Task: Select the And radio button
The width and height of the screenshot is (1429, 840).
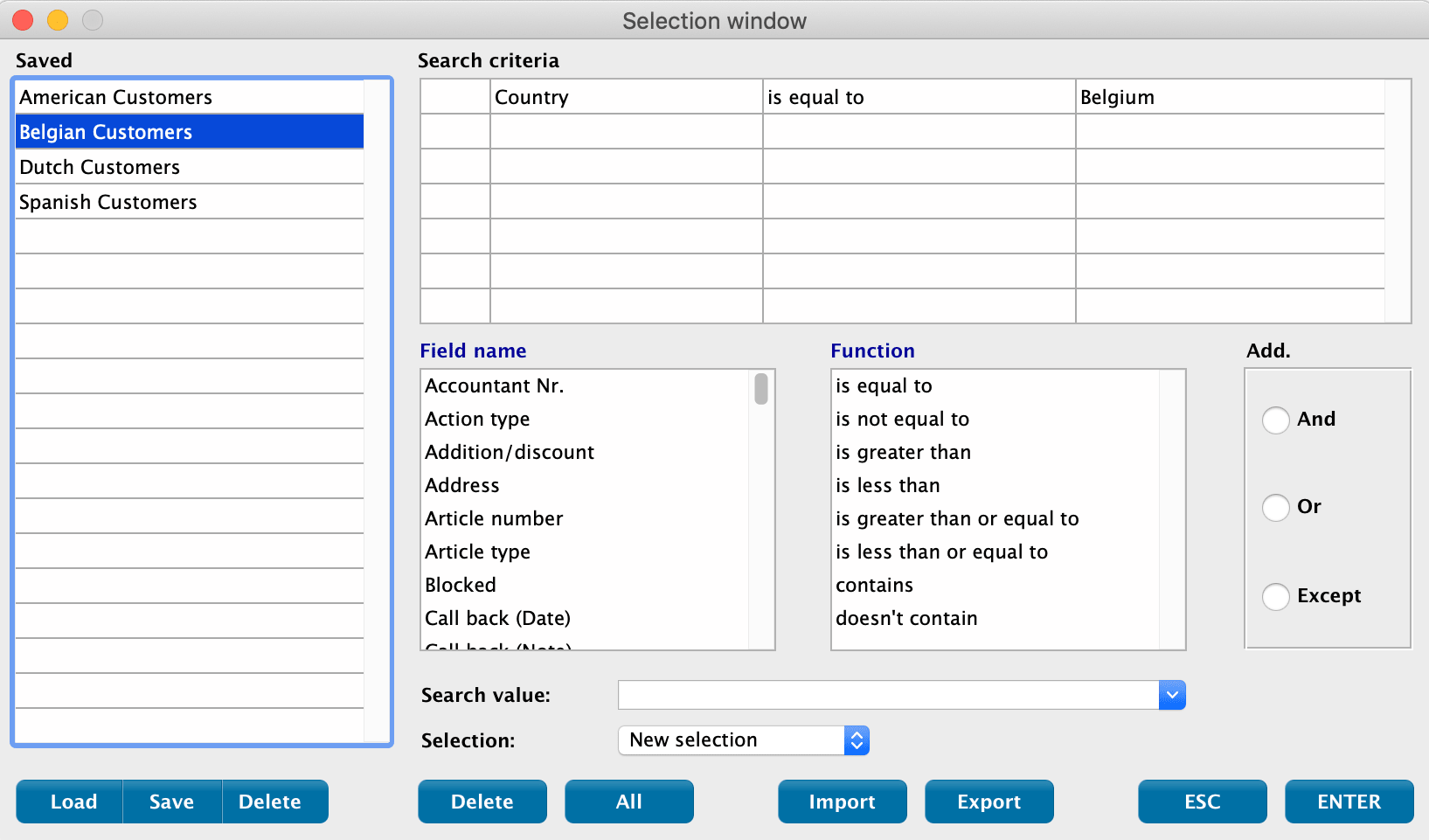Action: coord(1276,420)
